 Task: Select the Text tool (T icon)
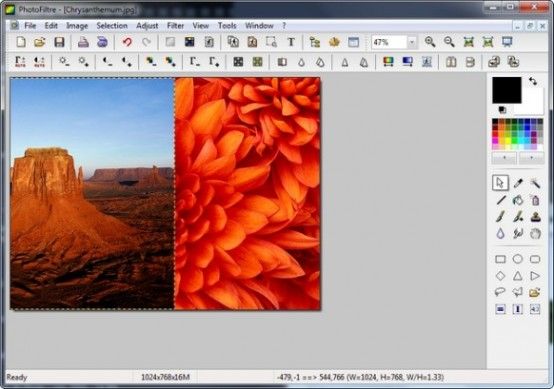pyautogui.click(x=291, y=42)
